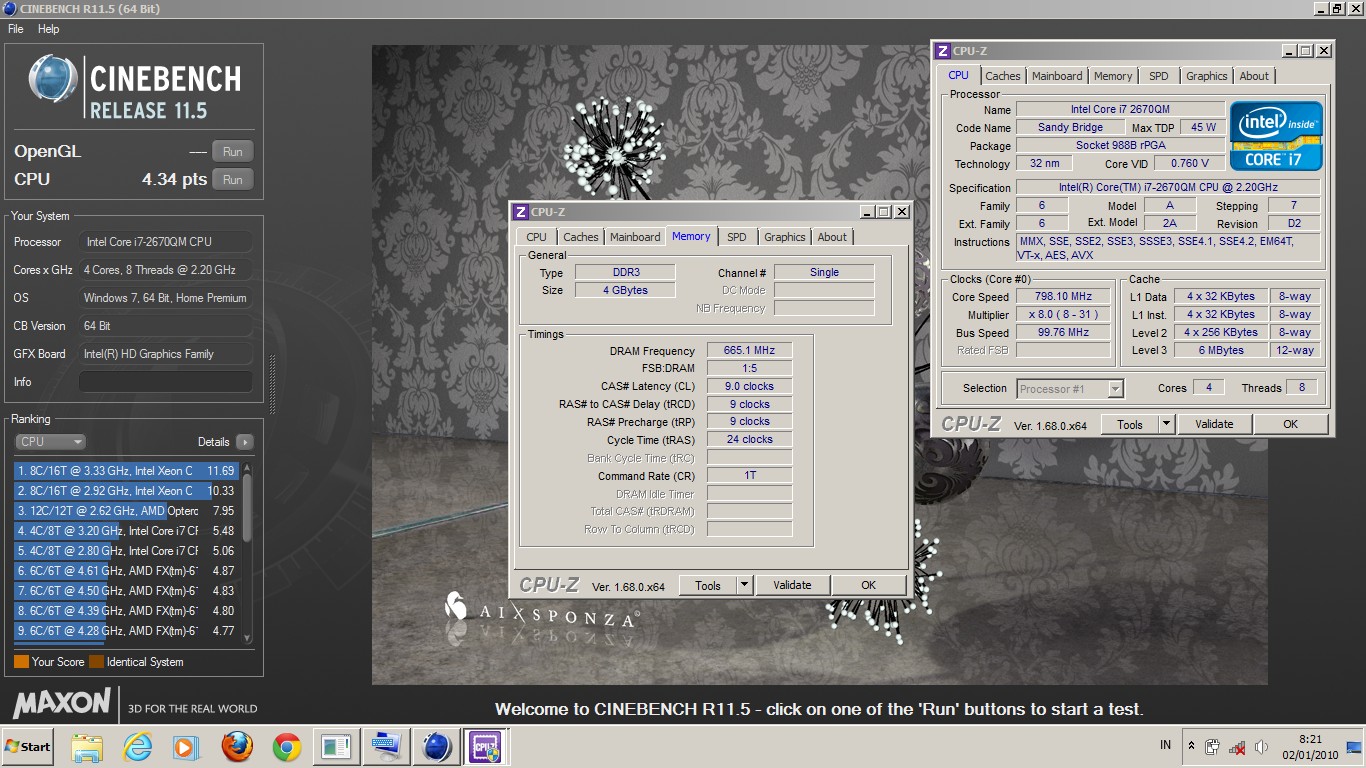Open Tools dropdown arrow in CPU window
The image size is (1366, 768).
1166,425
